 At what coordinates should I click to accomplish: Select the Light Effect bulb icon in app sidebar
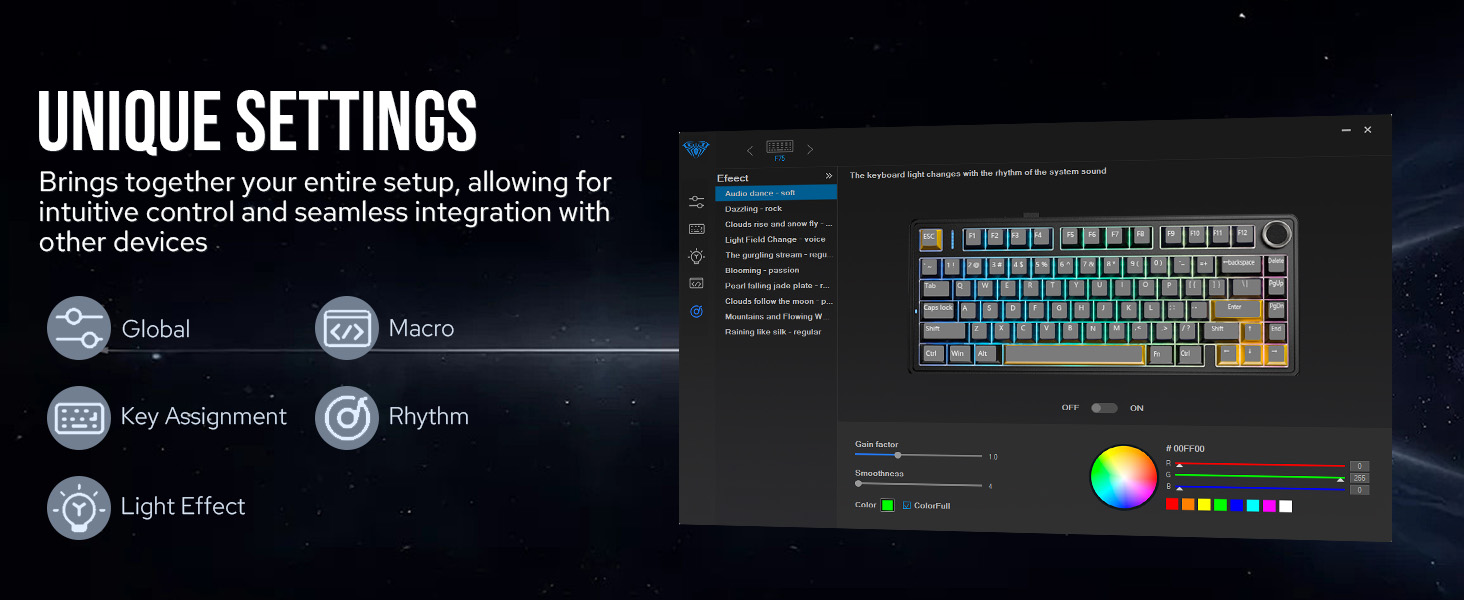click(697, 256)
